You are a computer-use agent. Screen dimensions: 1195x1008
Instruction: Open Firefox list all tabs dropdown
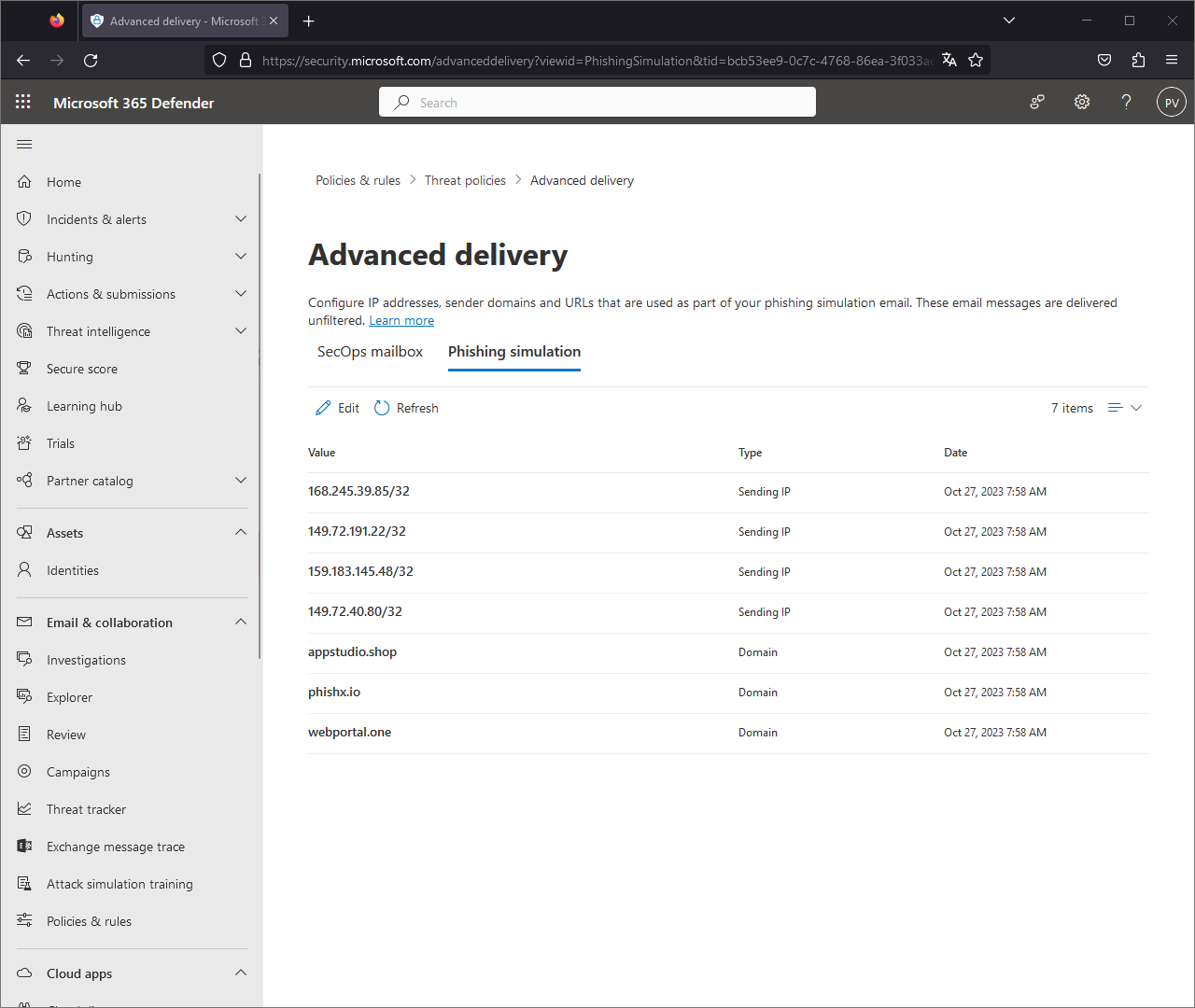(x=1009, y=20)
